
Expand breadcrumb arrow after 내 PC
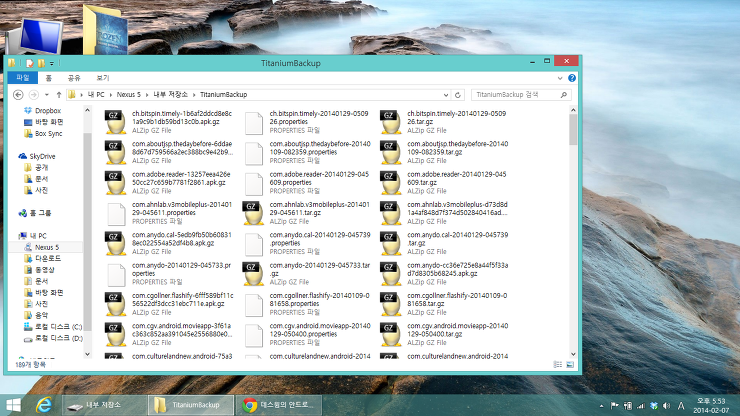coord(111,95)
